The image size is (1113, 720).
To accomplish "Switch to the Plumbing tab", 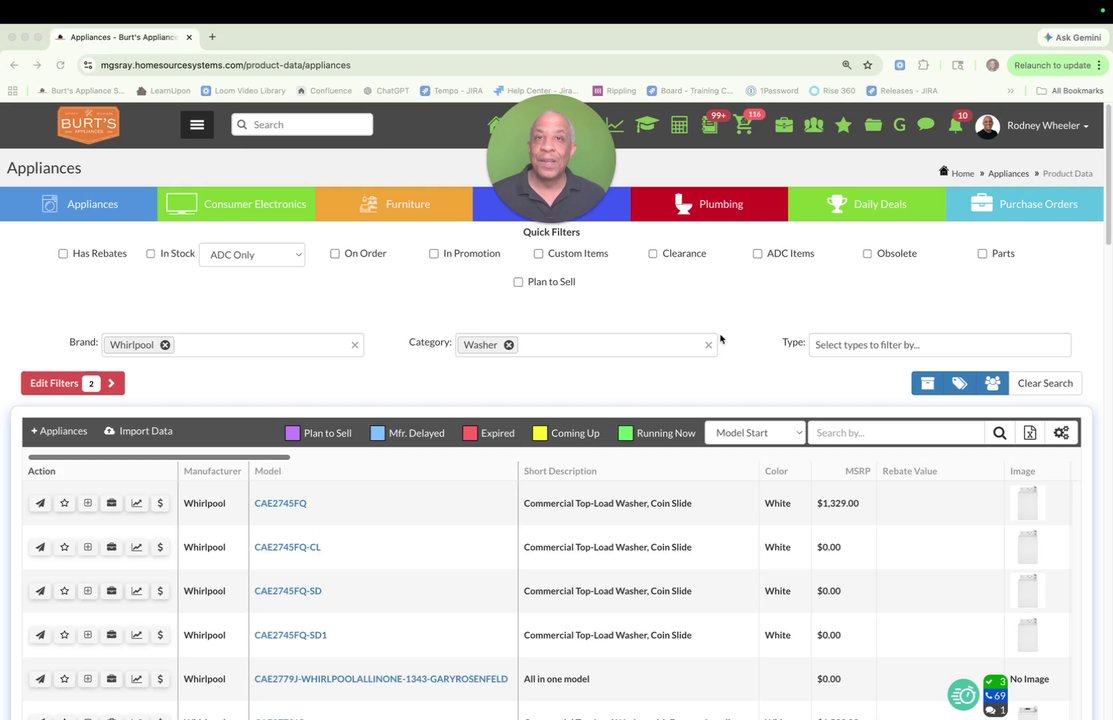I will pyautogui.click(x=709, y=204).
